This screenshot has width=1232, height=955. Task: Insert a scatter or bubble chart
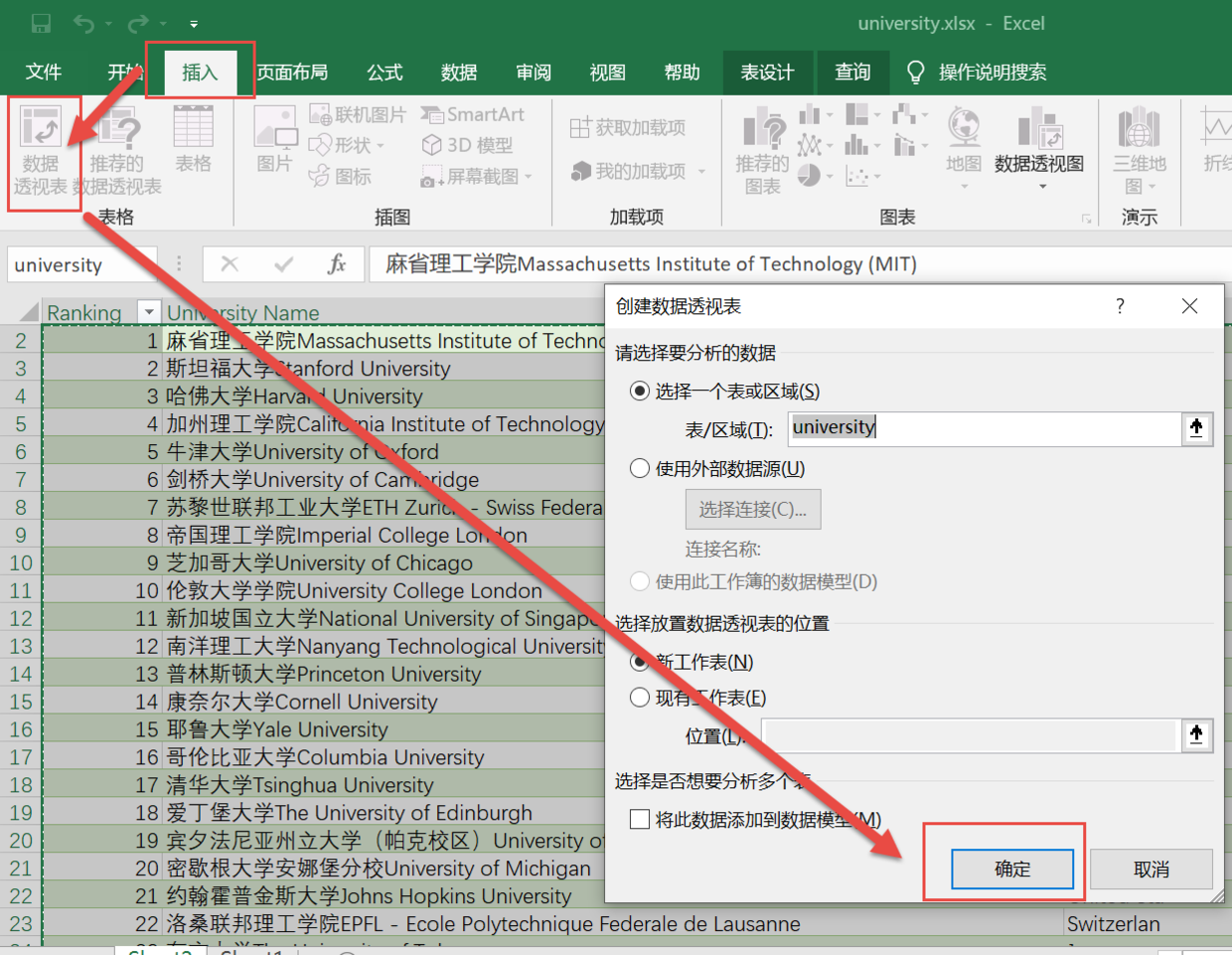click(856, 176)
